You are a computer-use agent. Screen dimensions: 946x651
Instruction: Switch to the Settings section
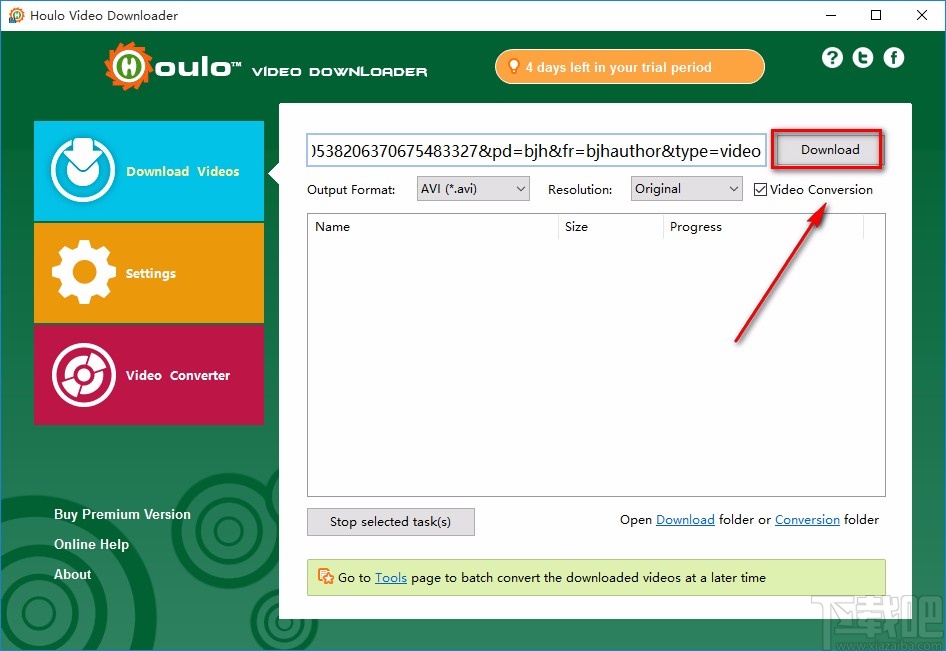pyautogui.click(x=150, y=272)
